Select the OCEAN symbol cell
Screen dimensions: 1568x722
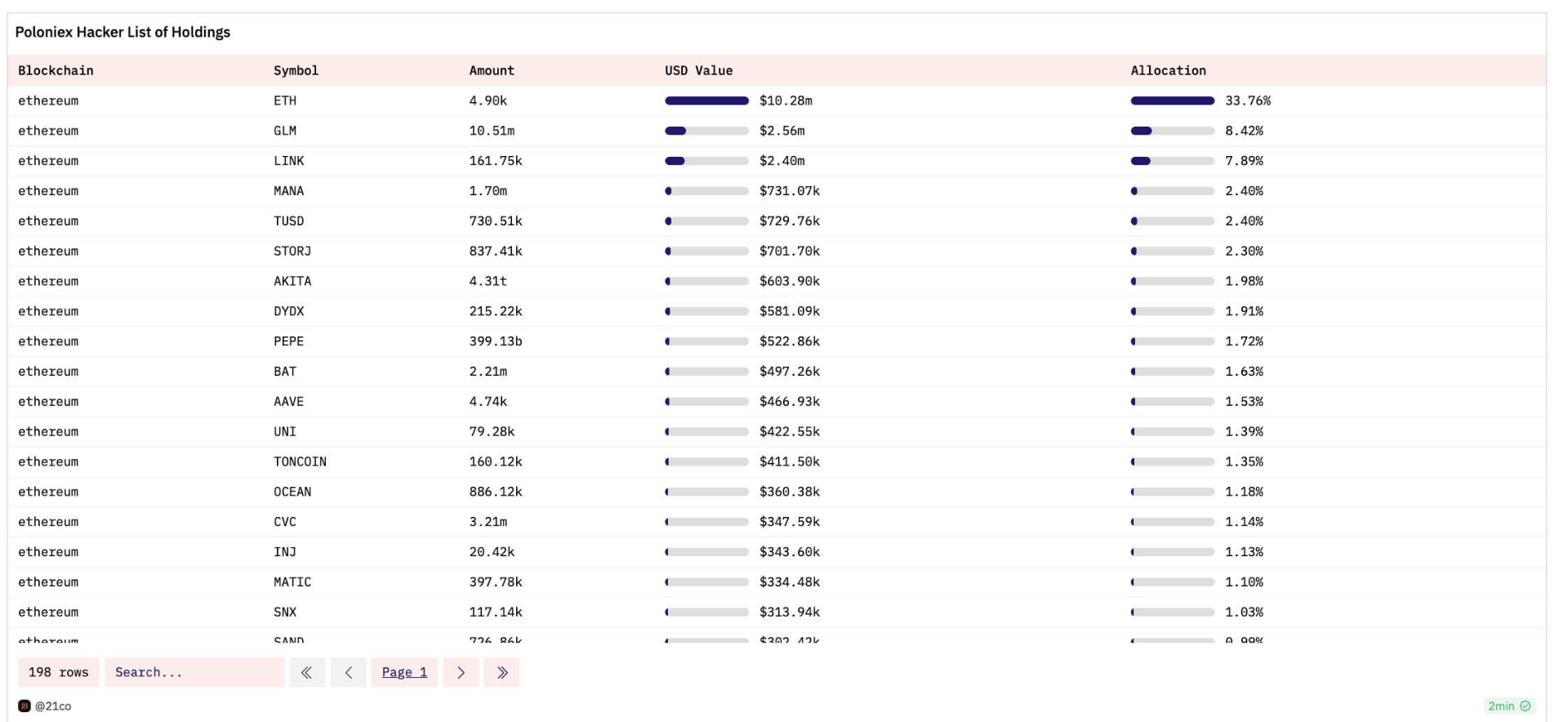coord(292,492)
